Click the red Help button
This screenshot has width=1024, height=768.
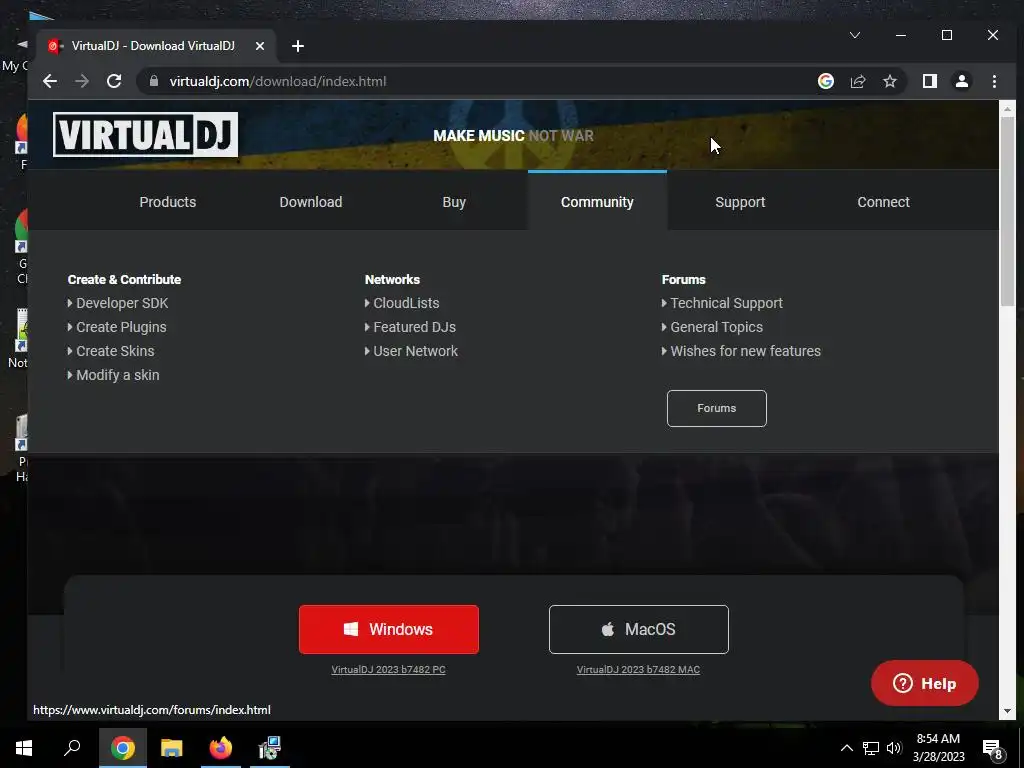924,683
